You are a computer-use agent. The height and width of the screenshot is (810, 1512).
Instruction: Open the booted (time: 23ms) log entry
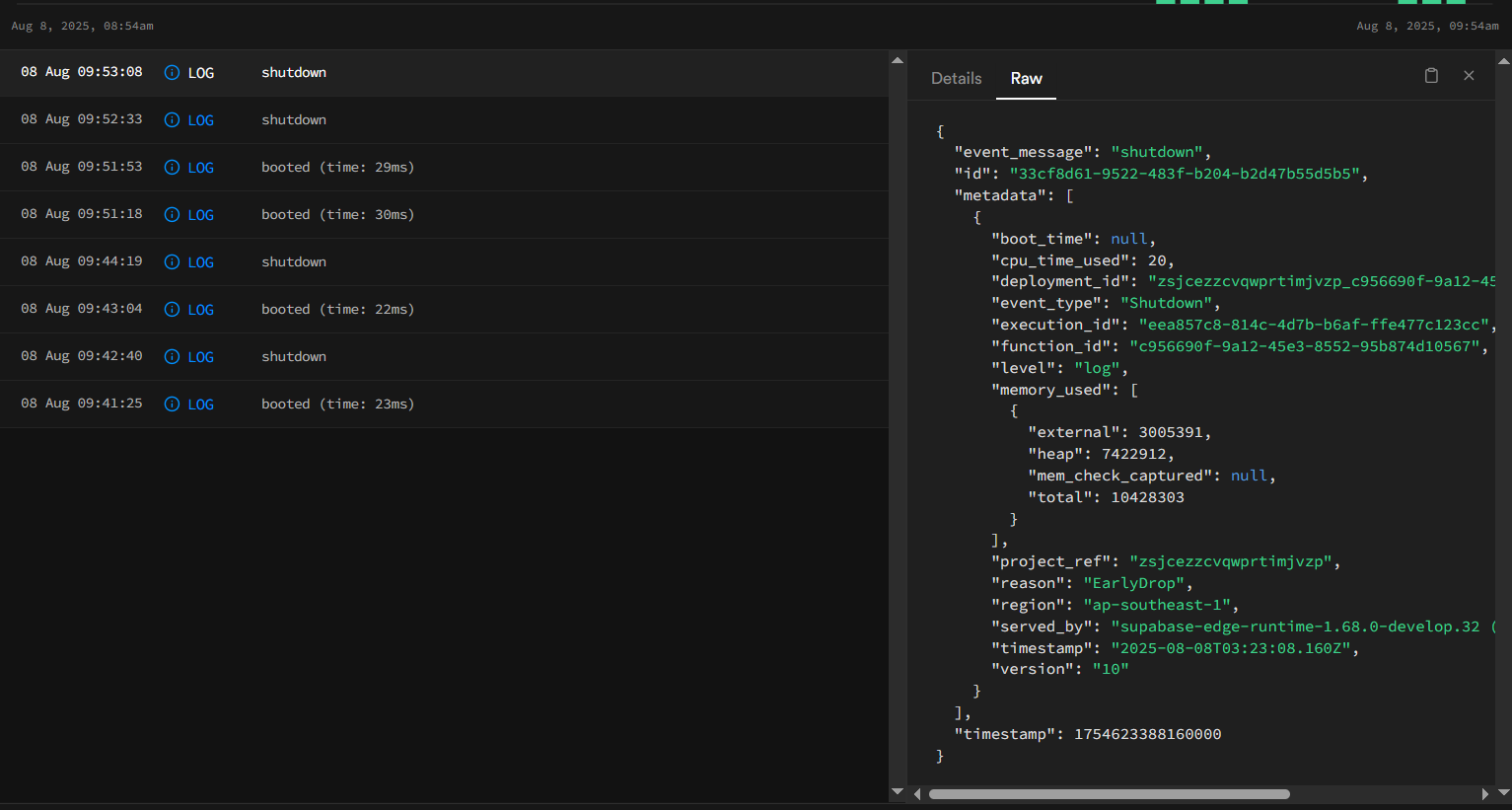tap(444, 405)
